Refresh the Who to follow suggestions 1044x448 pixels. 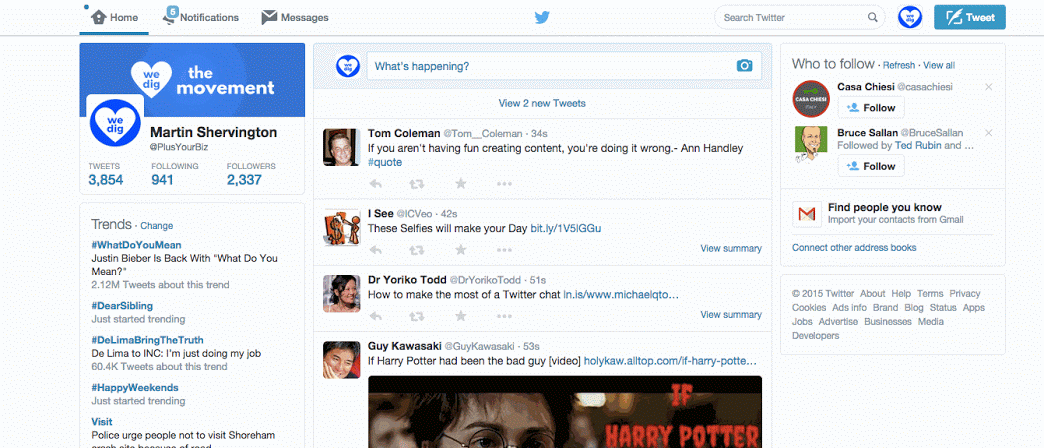tap(899, 65)
